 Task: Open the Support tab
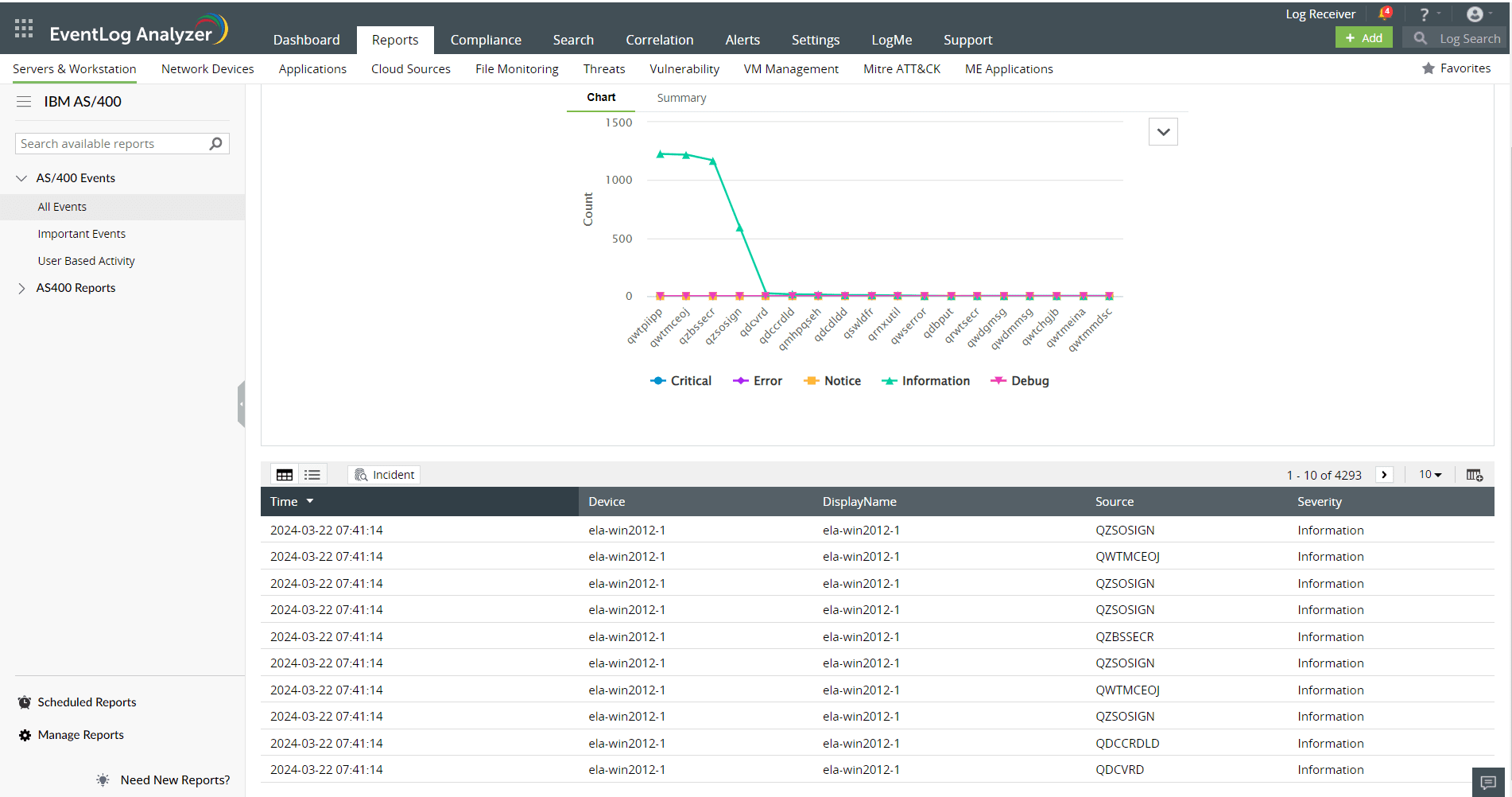(967, 40)
